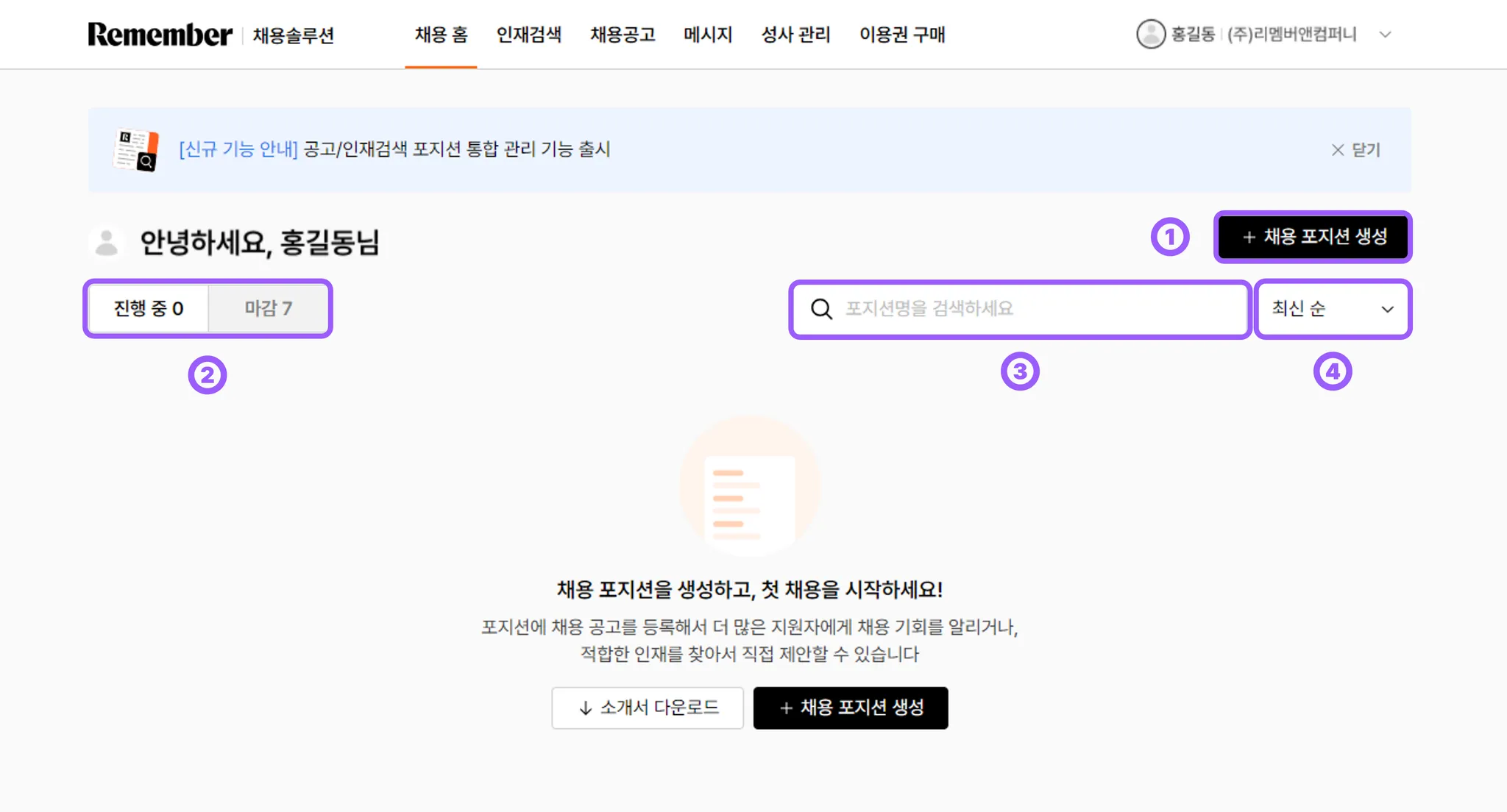The width and height of the screenshot is (1507, 812).
Task: Go to 인재검색 menu
Action: click(528, 35)
